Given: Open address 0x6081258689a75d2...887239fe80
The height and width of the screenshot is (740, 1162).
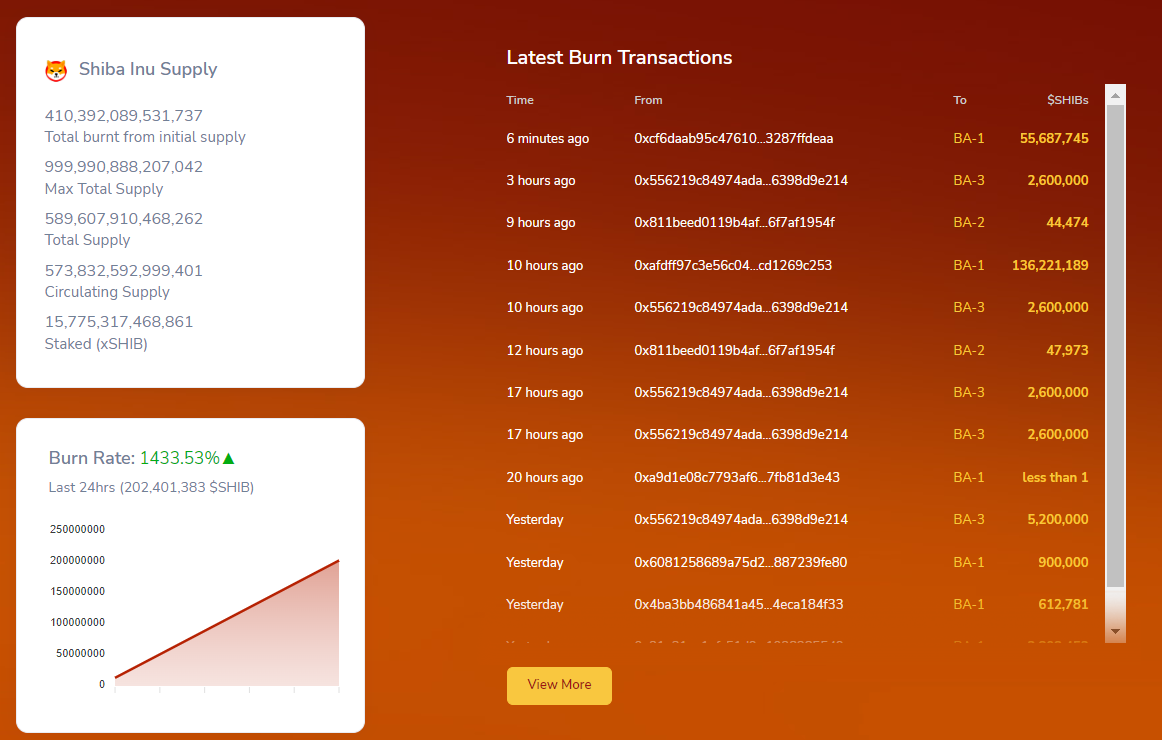Looking at the screenshot, I should (x=740, y=562).
